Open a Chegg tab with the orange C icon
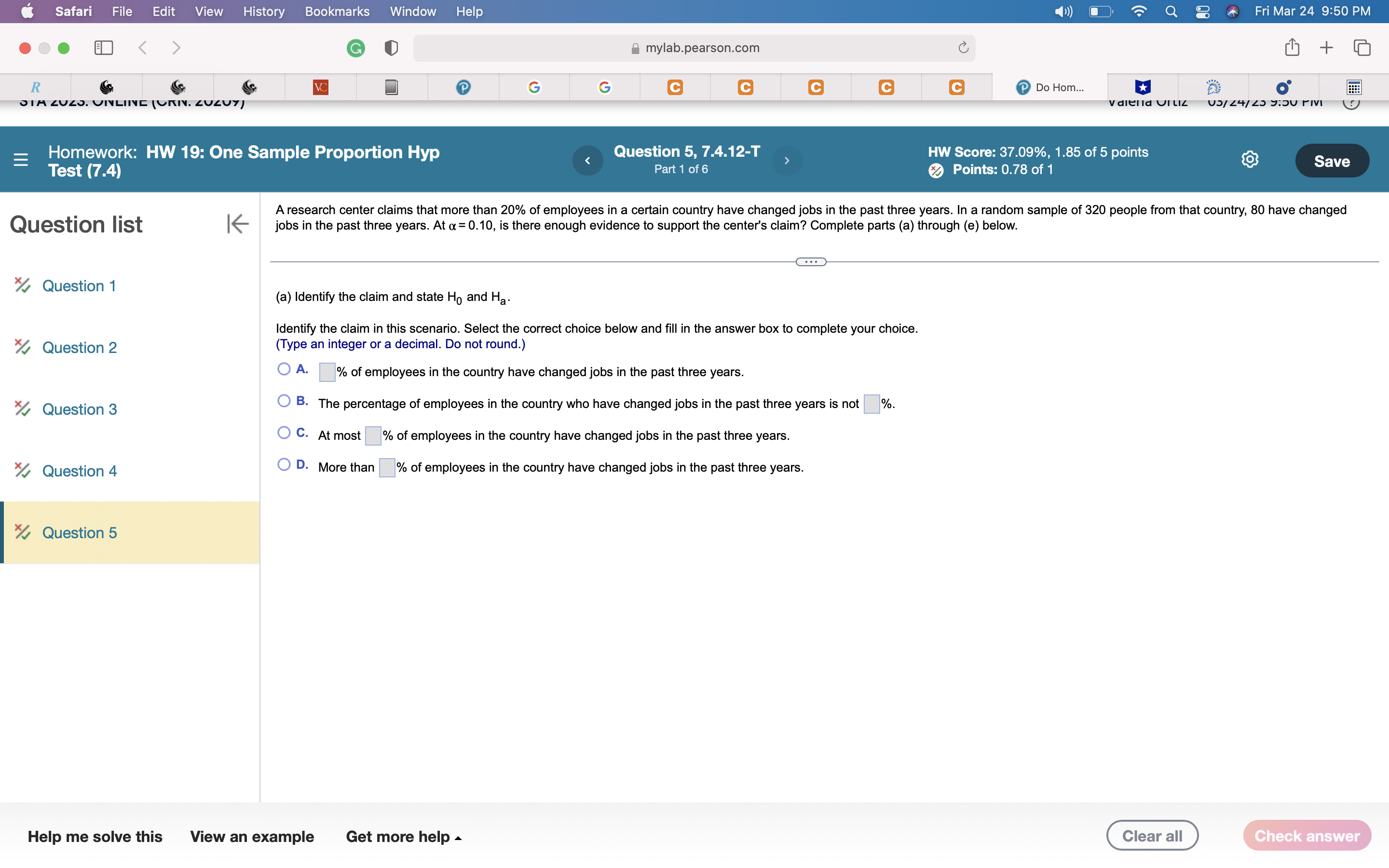 point(674,87)
